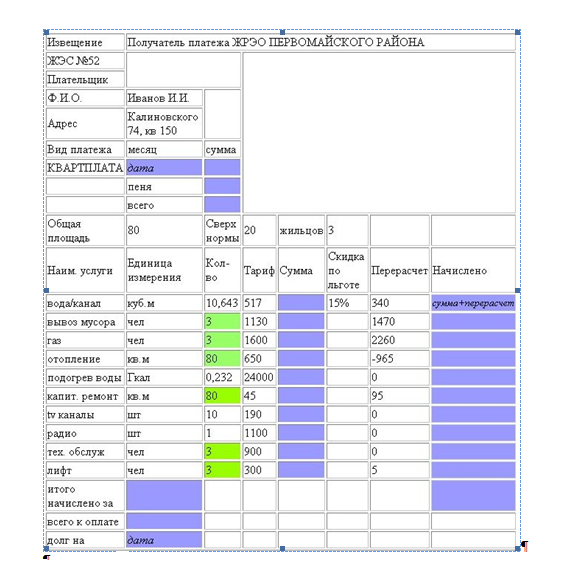The image size is (585, 570).
Task: Click the blue 'дата' cell next to КВАРТПЛАТА
Action: pos(164,167)
